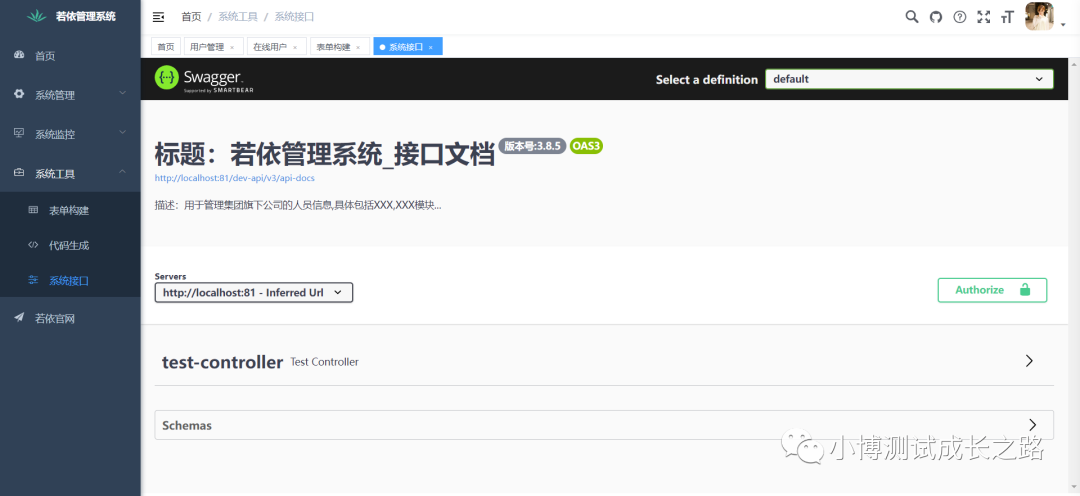Image resolution: width=1080 pixels, height=496 pixels.
Task: Click the 若依管理系统 logo icon
Action: [x=37, y=17]
